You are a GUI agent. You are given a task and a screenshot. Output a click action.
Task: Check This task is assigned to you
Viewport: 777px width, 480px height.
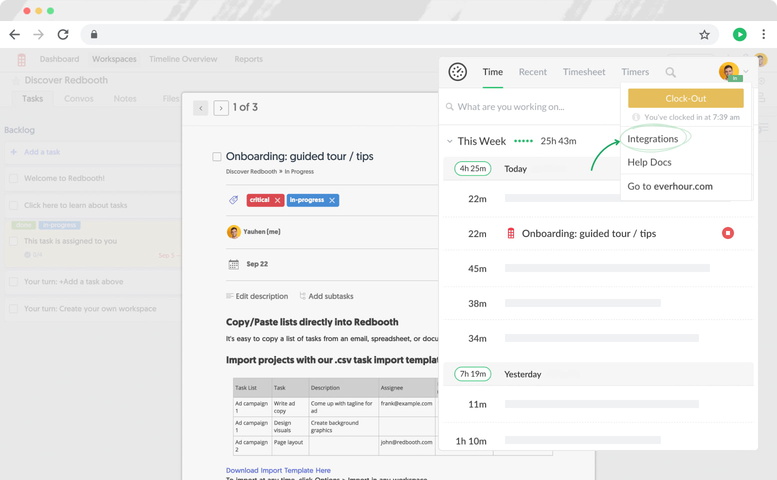pos(13,241)
